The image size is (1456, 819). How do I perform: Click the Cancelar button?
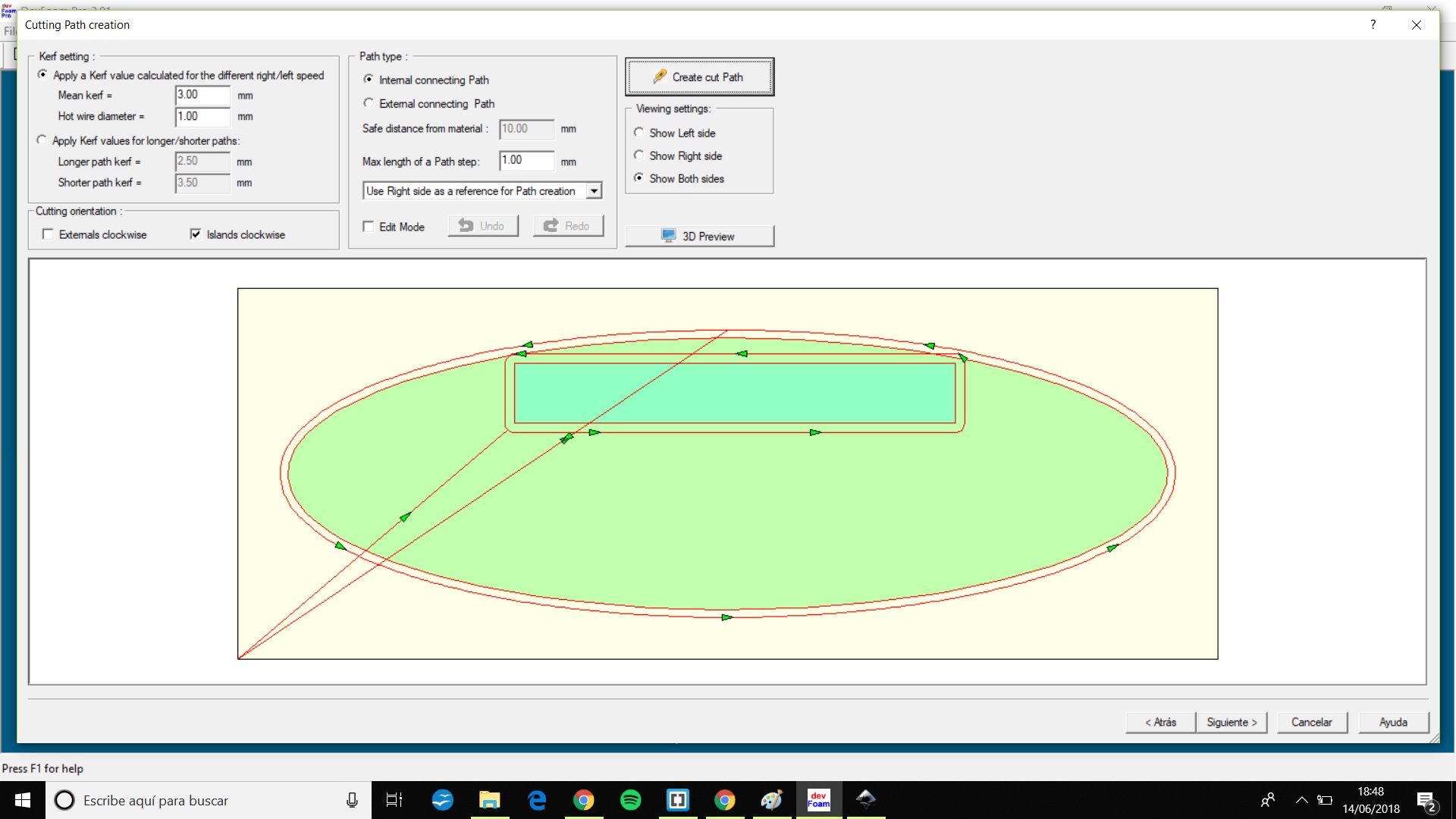tap(1311, 722)
